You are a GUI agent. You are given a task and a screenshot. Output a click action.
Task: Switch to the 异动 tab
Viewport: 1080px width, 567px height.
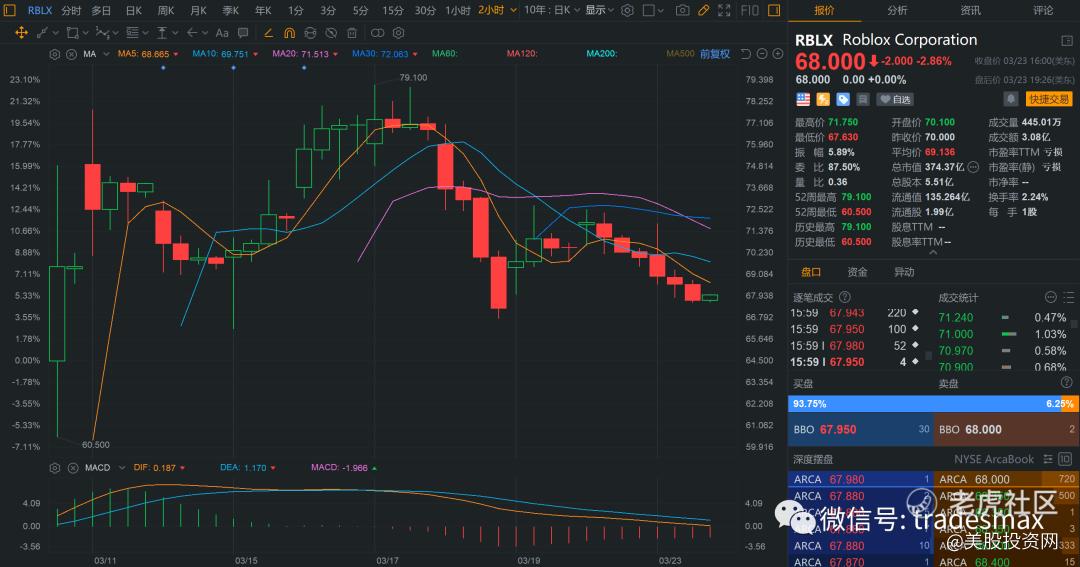pyautogui.click(x=904, y=272)
